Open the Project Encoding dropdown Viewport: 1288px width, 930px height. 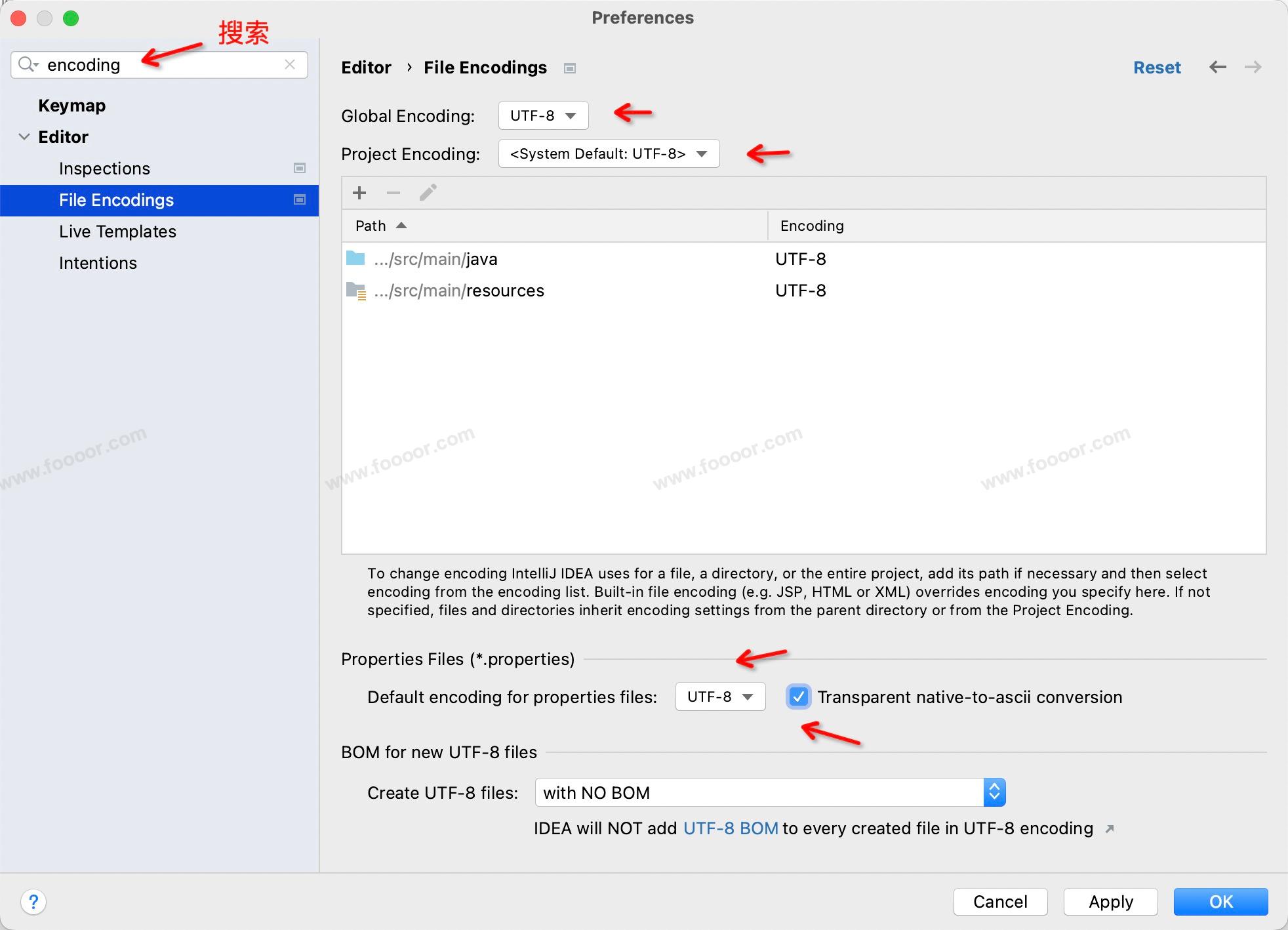(x=609, y=153)
